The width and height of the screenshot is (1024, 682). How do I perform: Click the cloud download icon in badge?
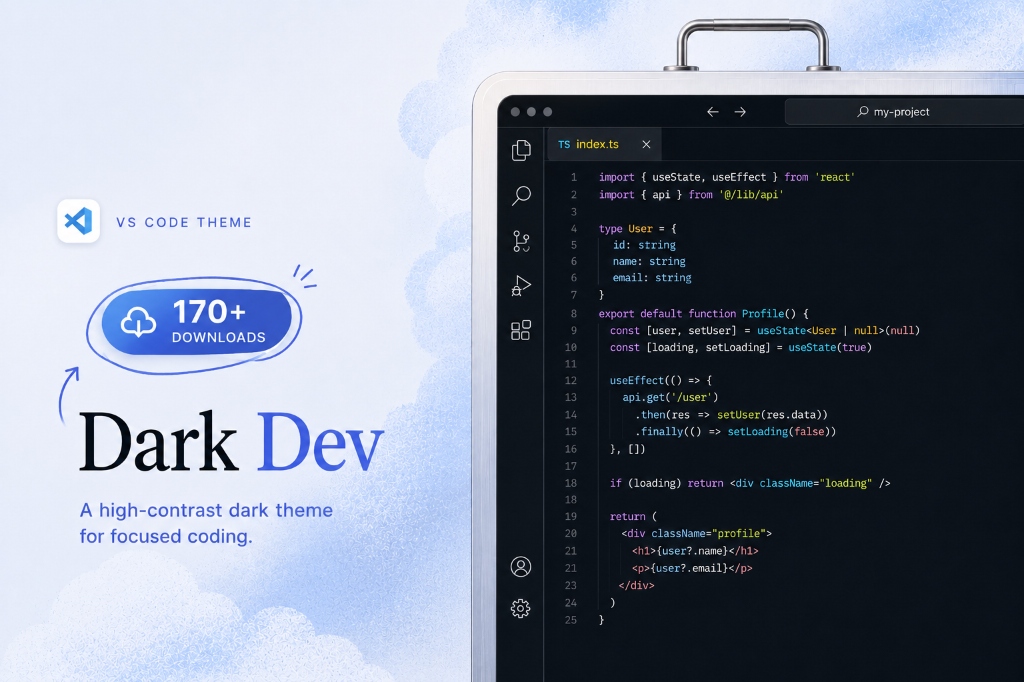(138, 321)
